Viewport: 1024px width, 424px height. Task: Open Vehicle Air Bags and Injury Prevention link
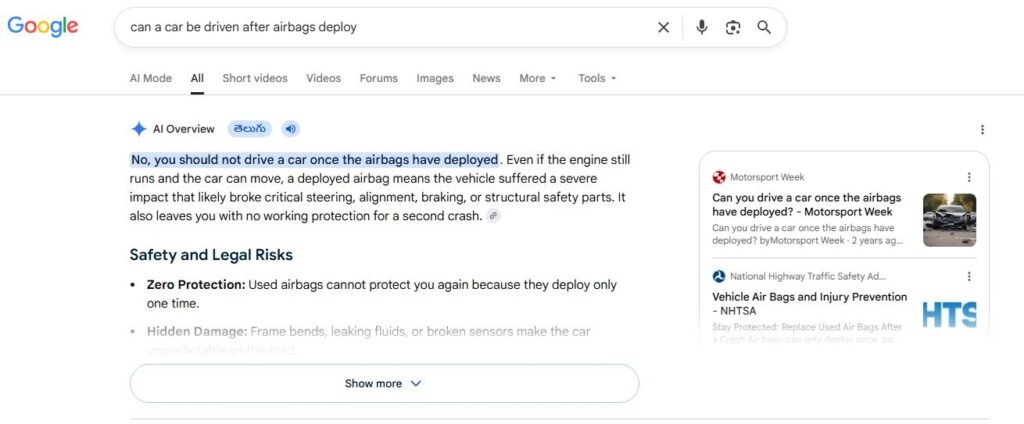[810, 304]
